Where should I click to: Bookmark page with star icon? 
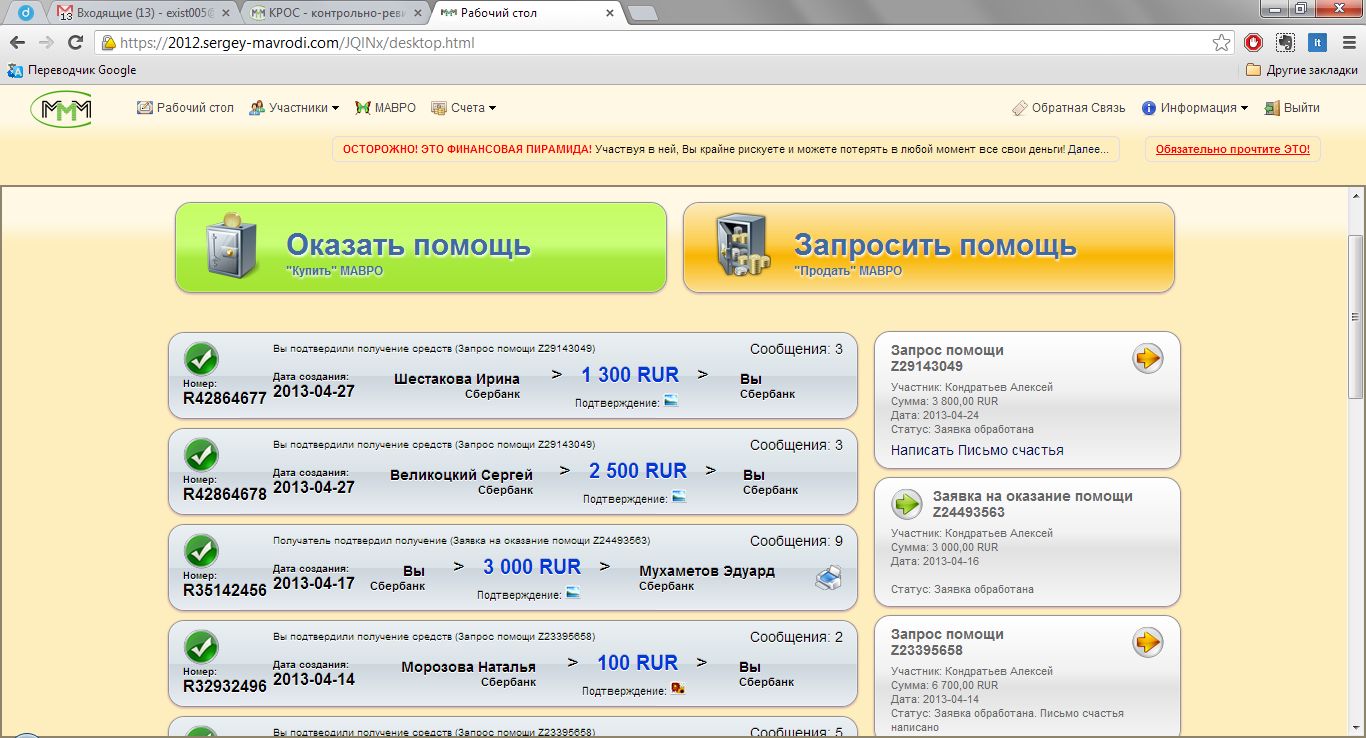[1221, 43]
